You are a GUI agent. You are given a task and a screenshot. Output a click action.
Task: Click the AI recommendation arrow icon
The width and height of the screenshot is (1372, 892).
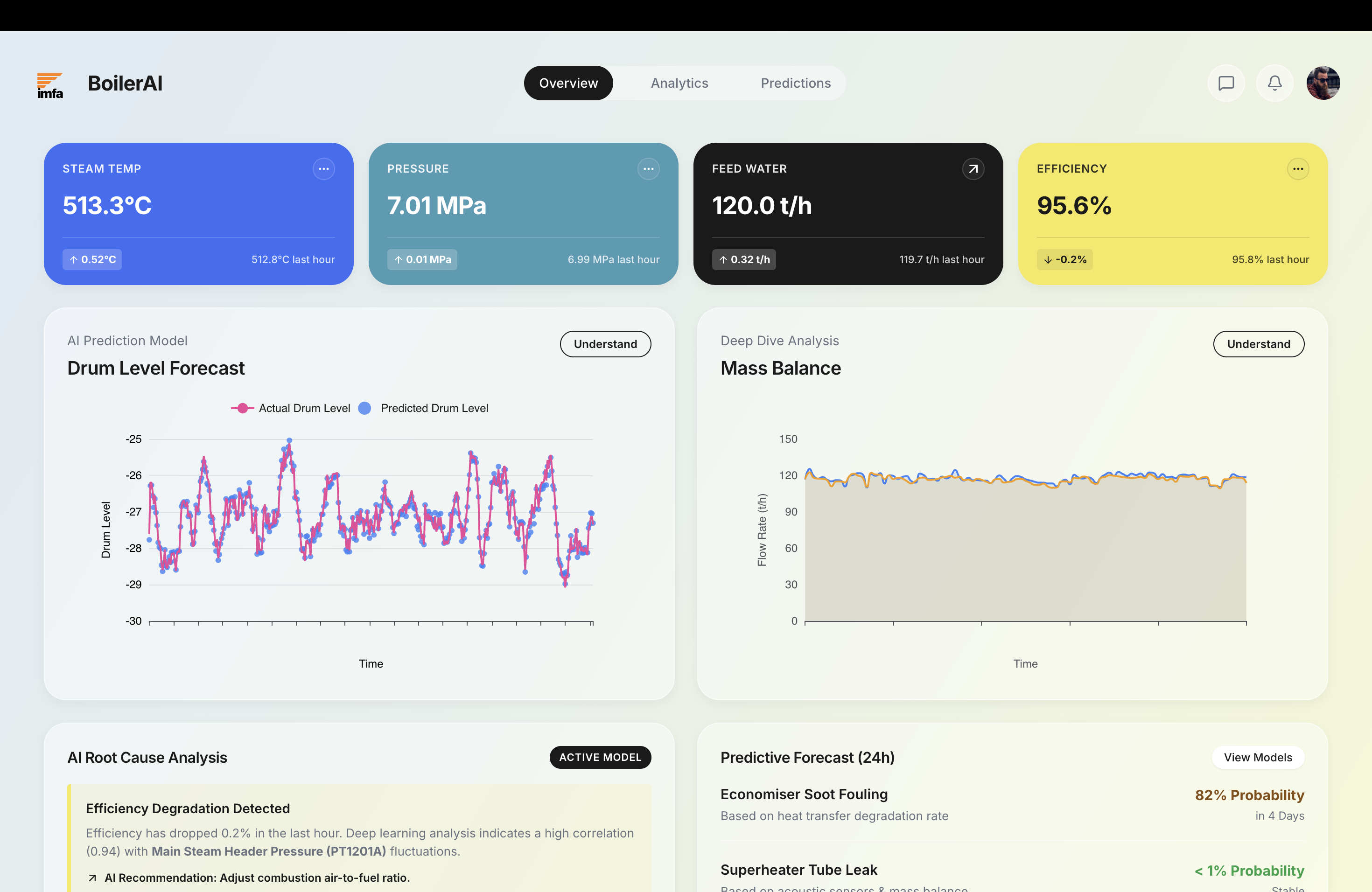pos(91,878)
